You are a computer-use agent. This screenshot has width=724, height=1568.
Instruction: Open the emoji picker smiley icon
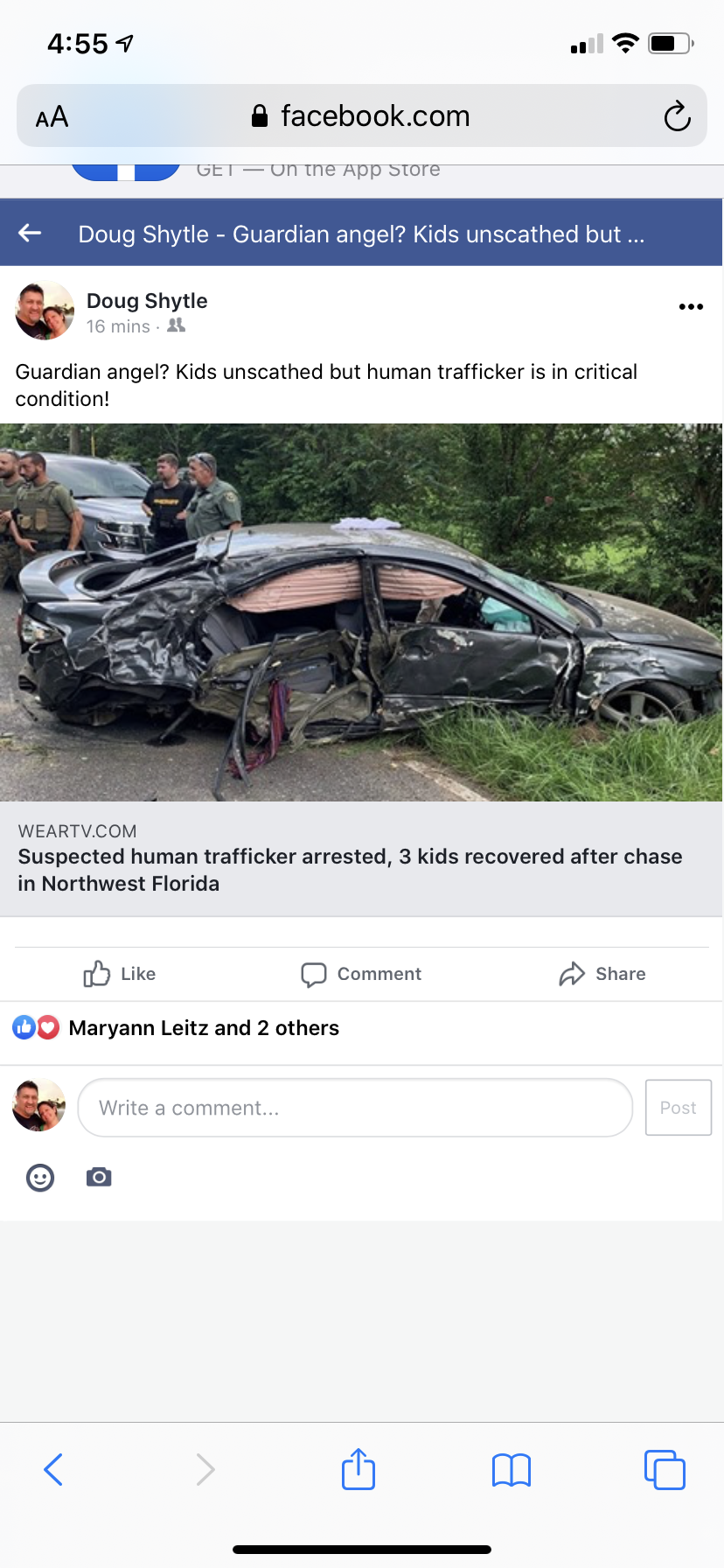tap(40, 1178)
